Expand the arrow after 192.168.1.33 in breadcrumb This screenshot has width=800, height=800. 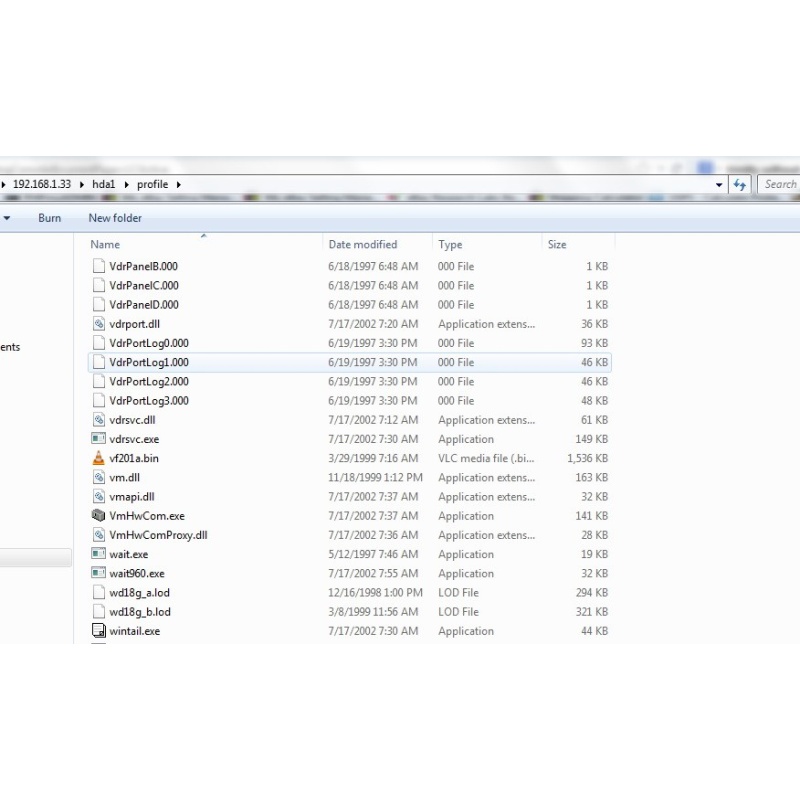tap(82, 185)
